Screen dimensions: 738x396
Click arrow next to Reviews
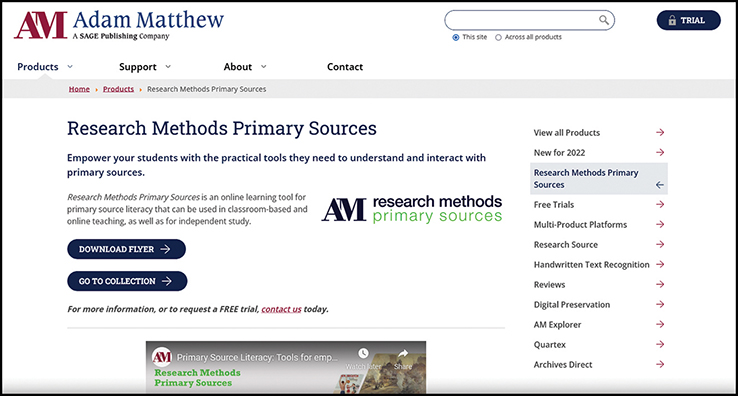pos(660,284)
